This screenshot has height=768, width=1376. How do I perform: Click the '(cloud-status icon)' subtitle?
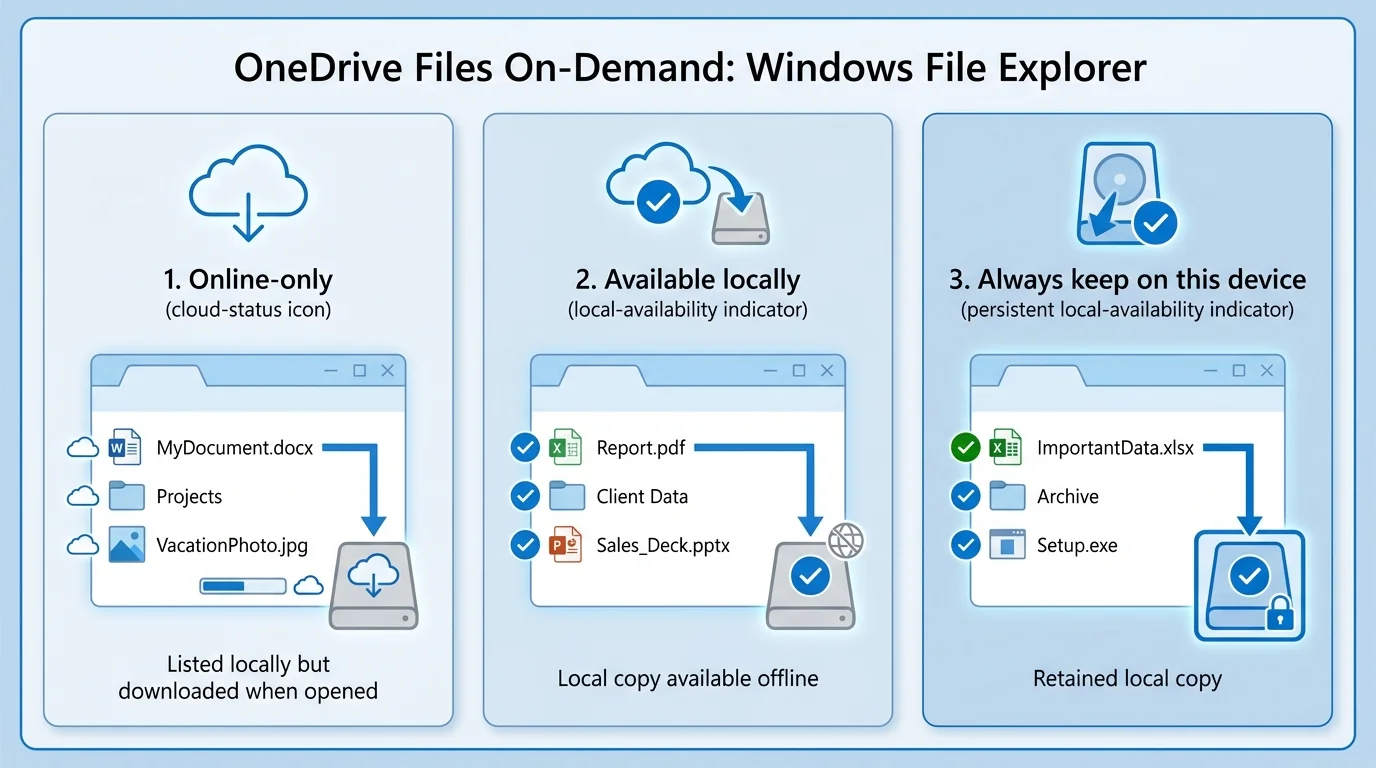[248, 310]
